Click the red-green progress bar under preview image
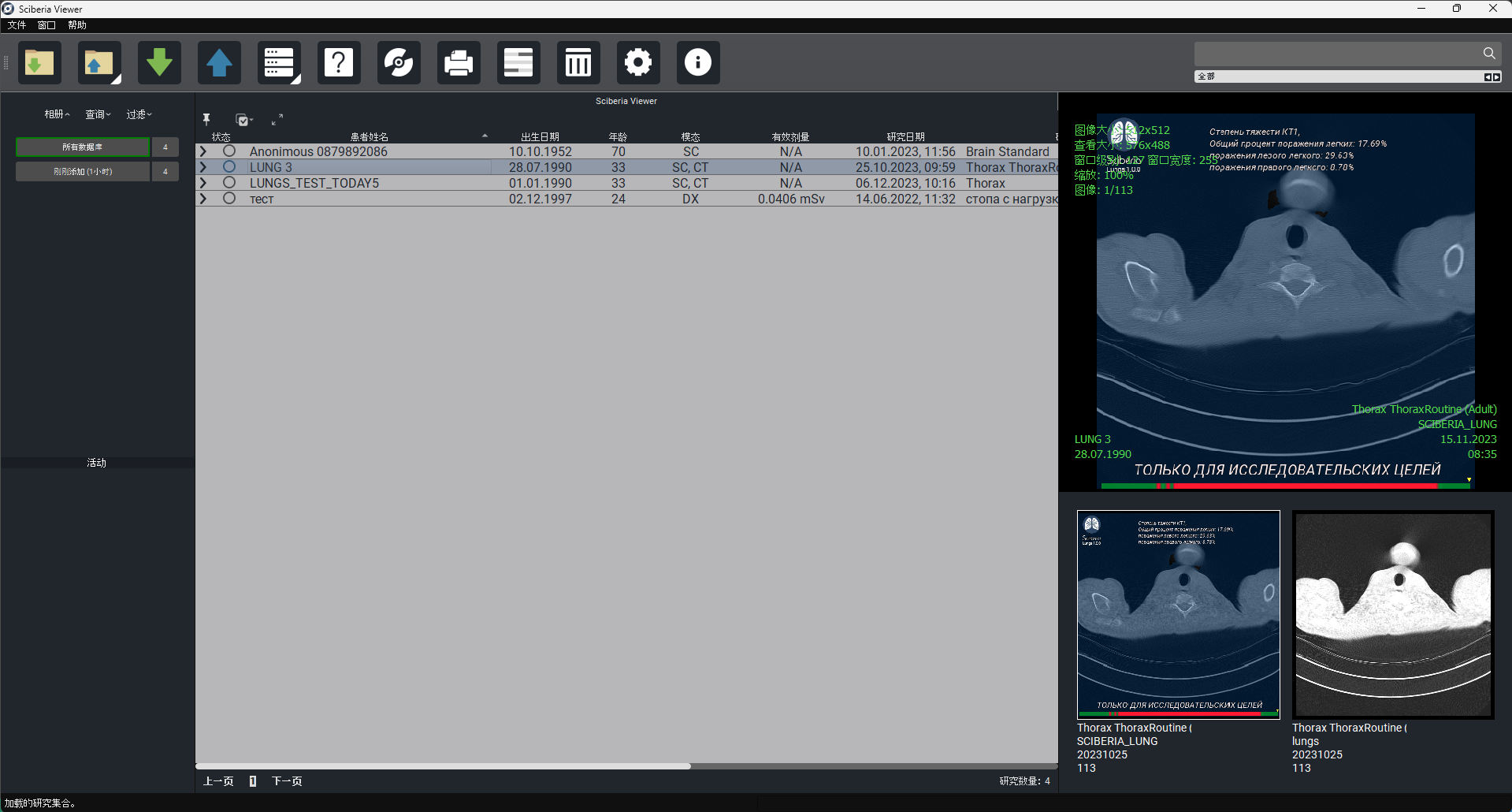1512x812 pixels. pyautogui.click(x=1285, y=486)
